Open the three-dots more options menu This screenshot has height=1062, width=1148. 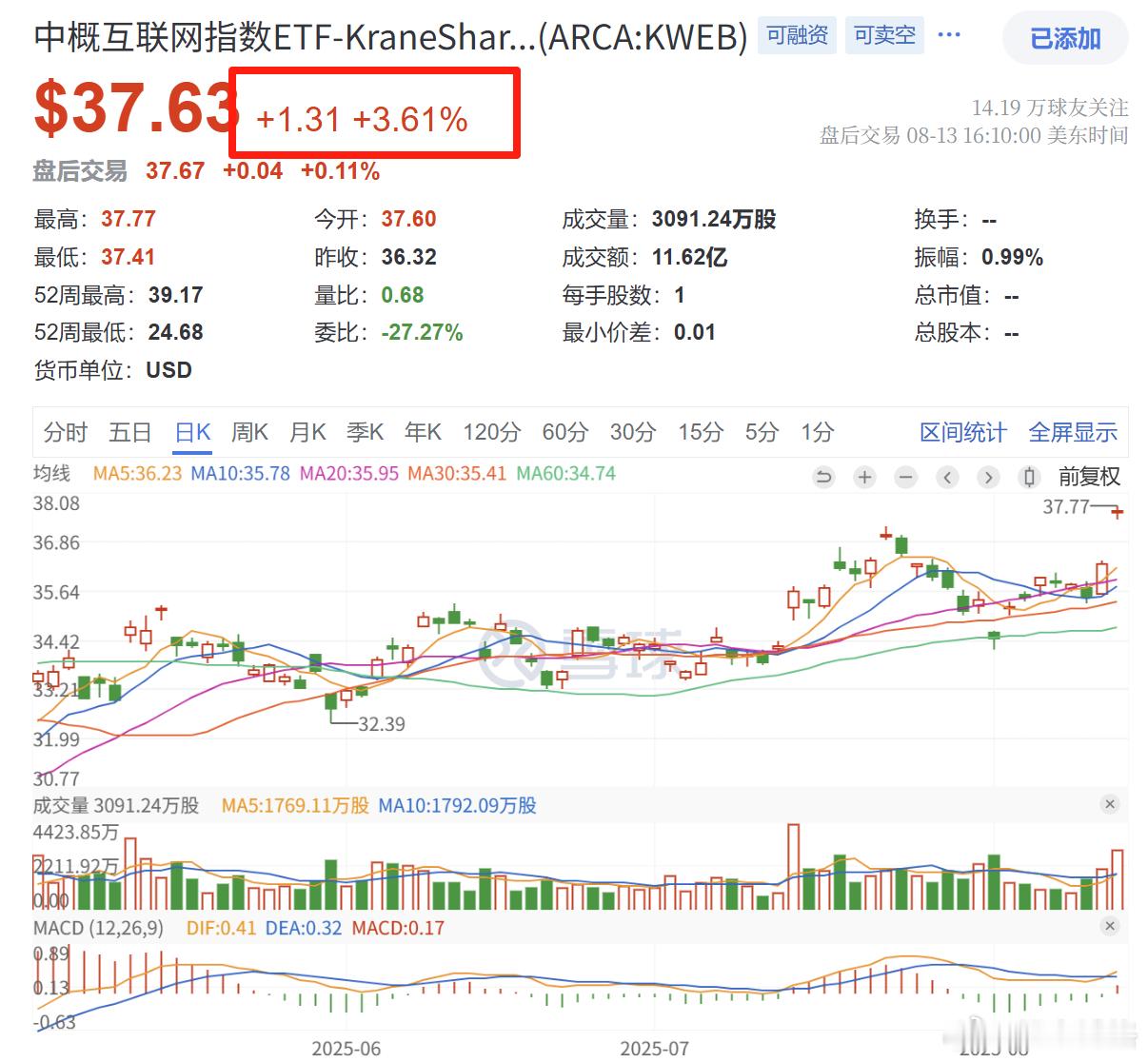coord(949,35)
